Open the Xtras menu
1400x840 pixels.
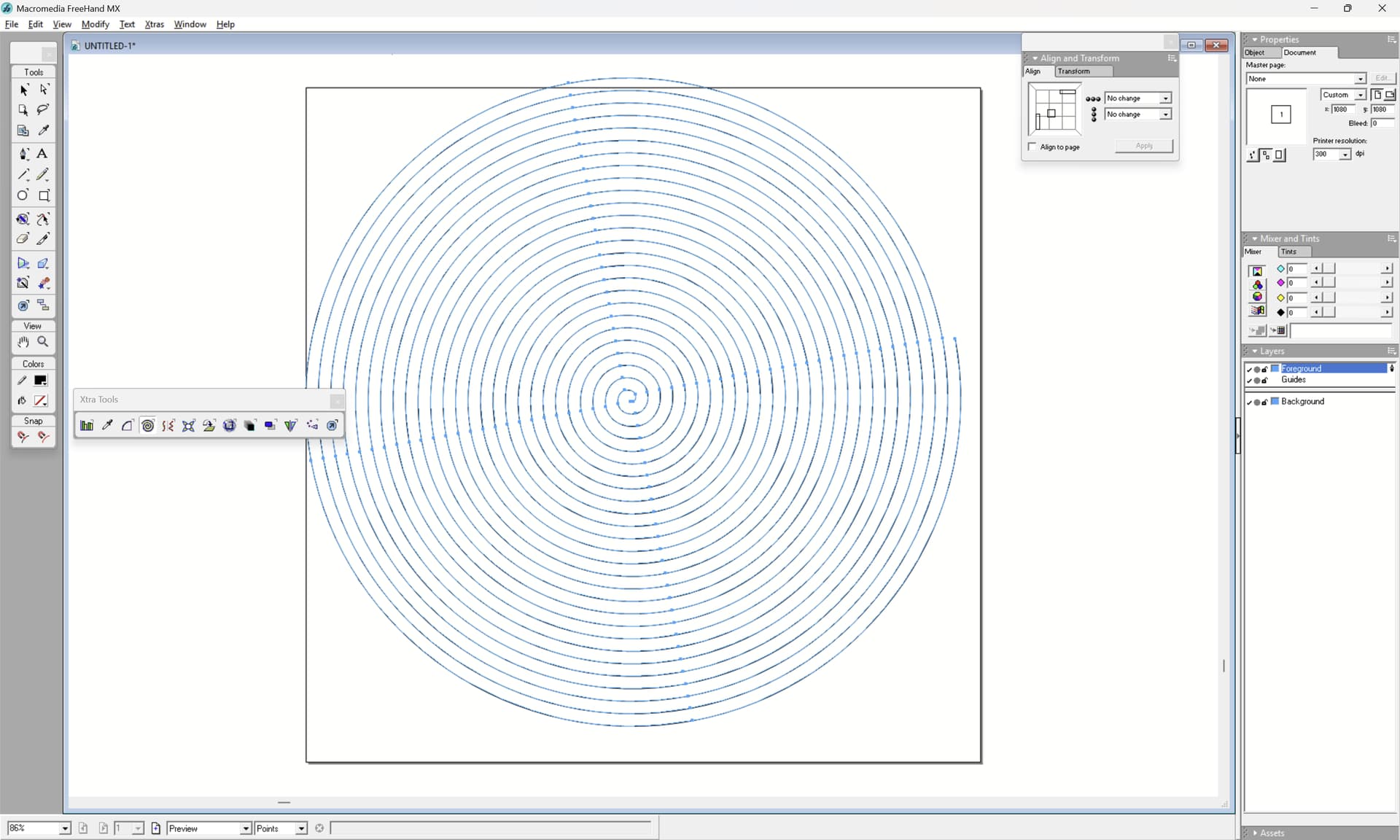(154, 24)
